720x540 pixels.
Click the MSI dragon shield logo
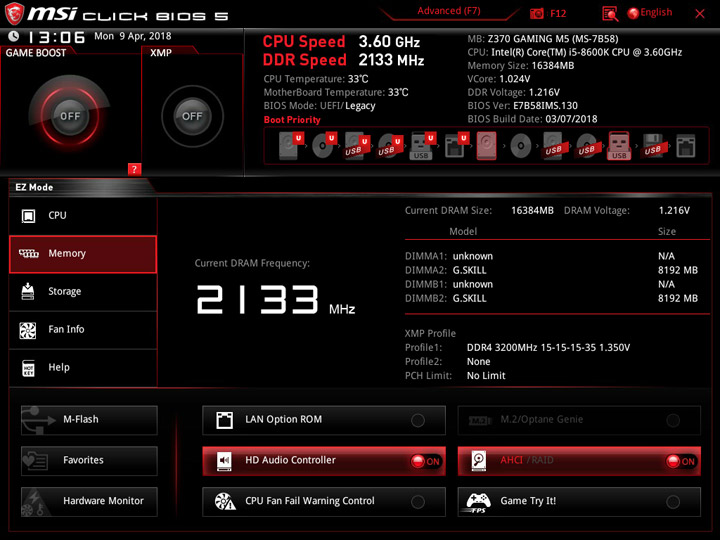pyautogui.click(x=14, y=13)
